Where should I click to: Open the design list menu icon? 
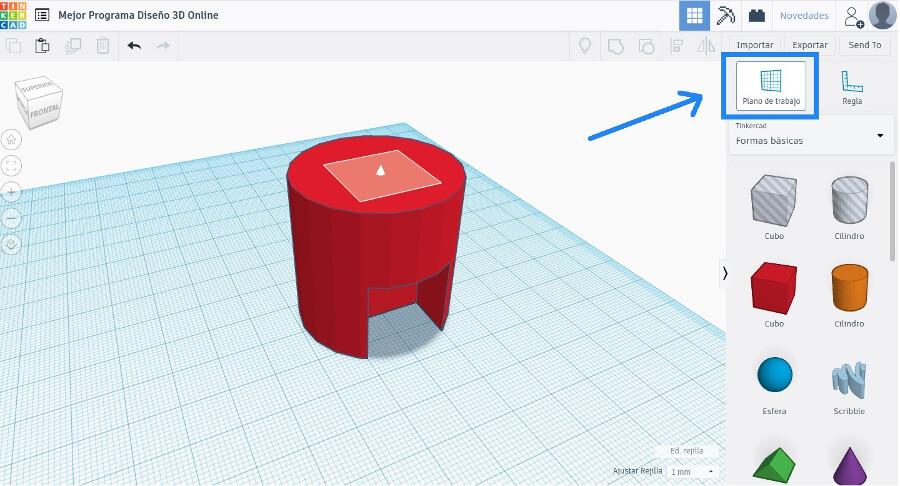tap(42, 16)
